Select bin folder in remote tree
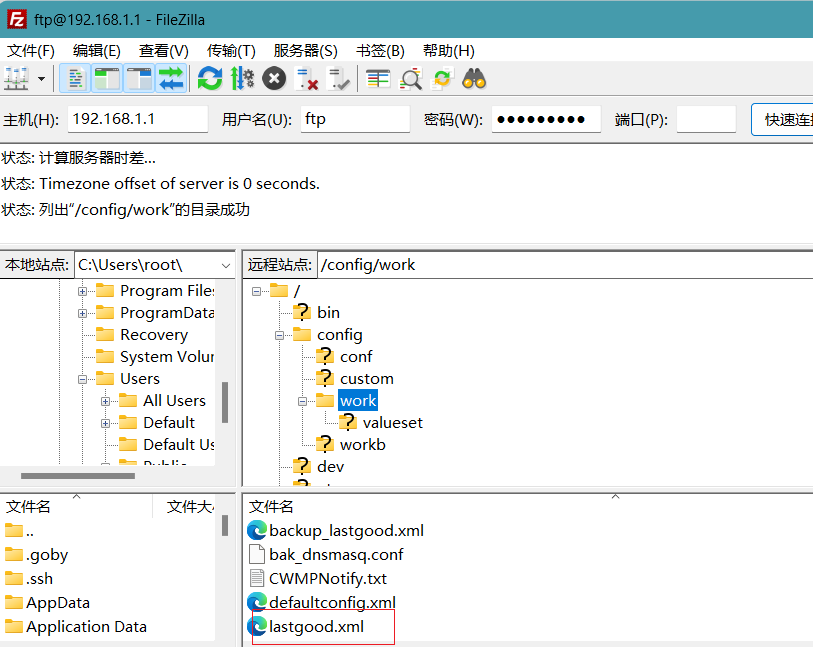The image size is (813, 647). [328, 313]
